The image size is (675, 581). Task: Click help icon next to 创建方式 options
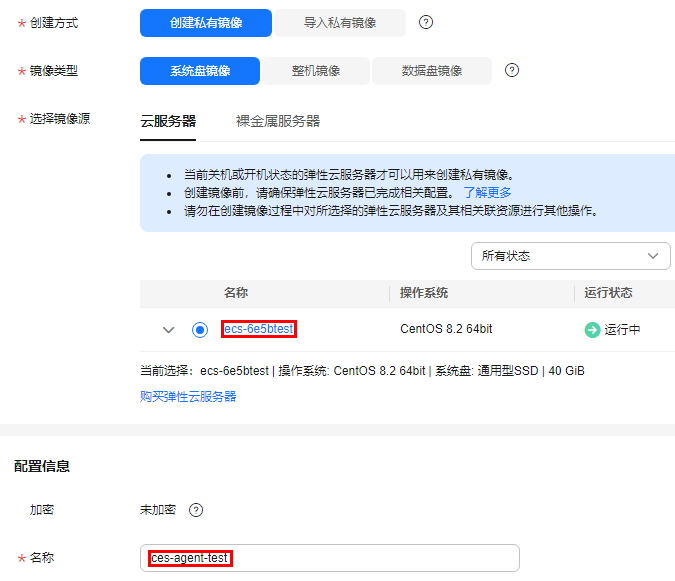(426, 23)
